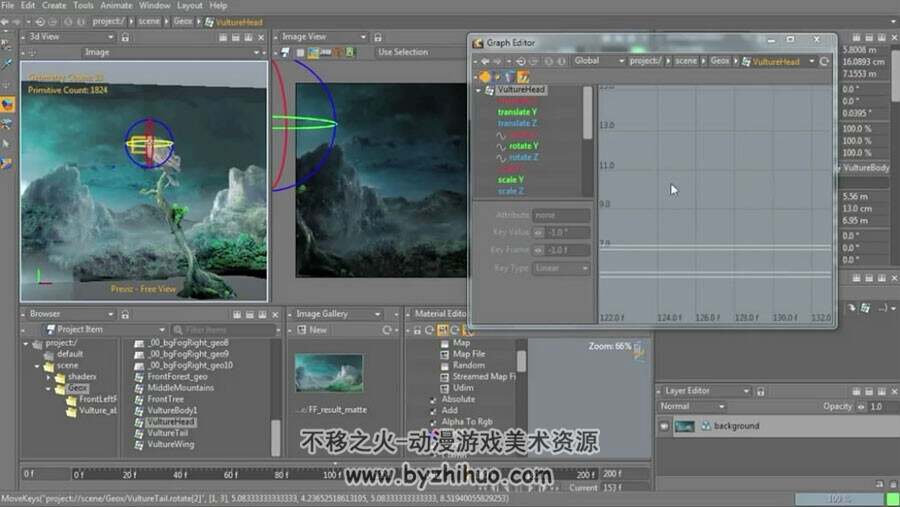Select the scale Z curve
900x507 pixels.
tap(510, 191)
